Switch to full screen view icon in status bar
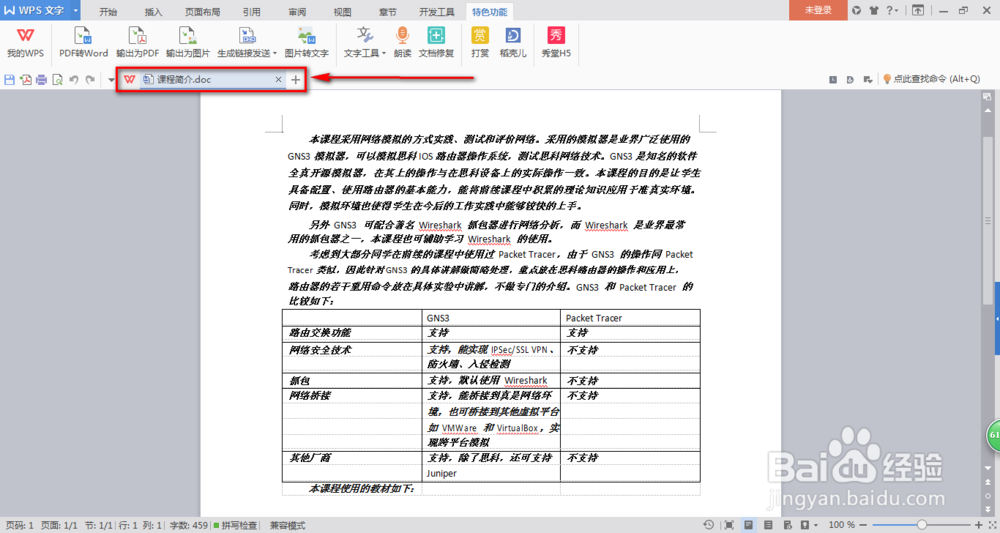 point(729,525)
